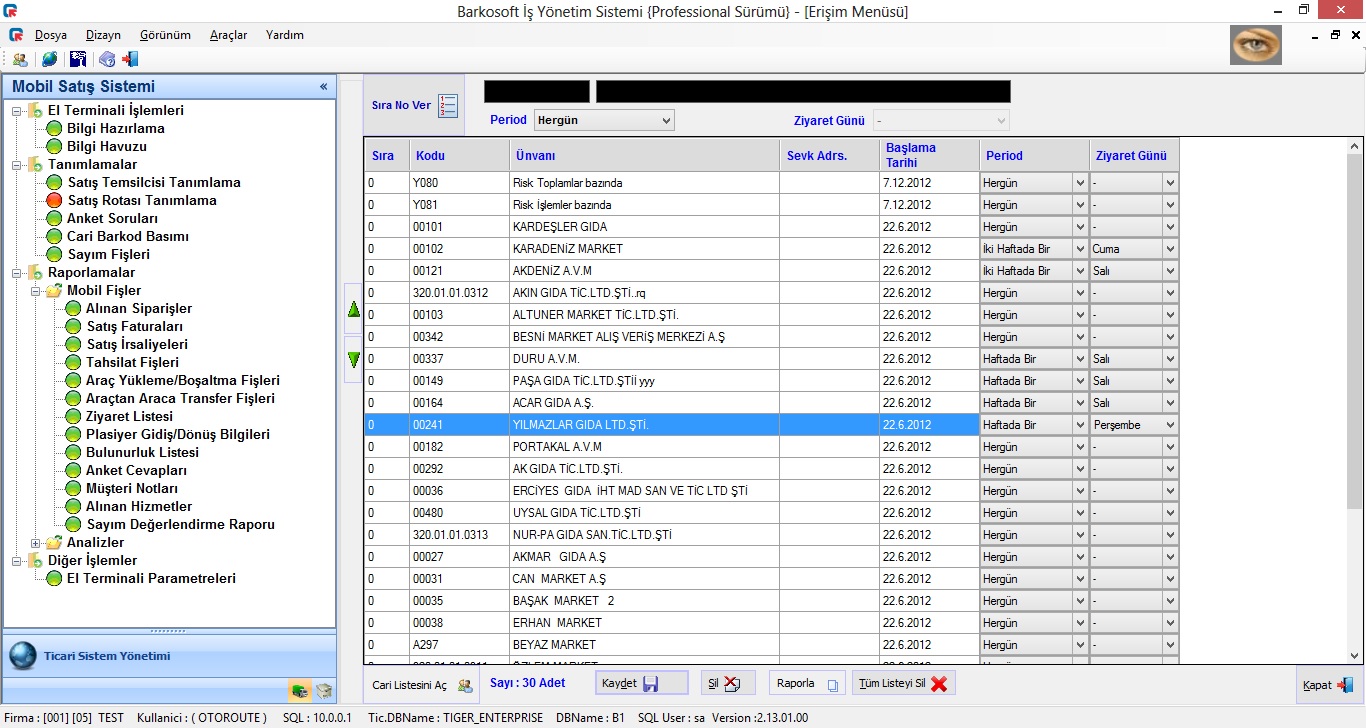Click the eye logo thumbnail at top right
The image size is (1366, 728).
click(1256, 46)
